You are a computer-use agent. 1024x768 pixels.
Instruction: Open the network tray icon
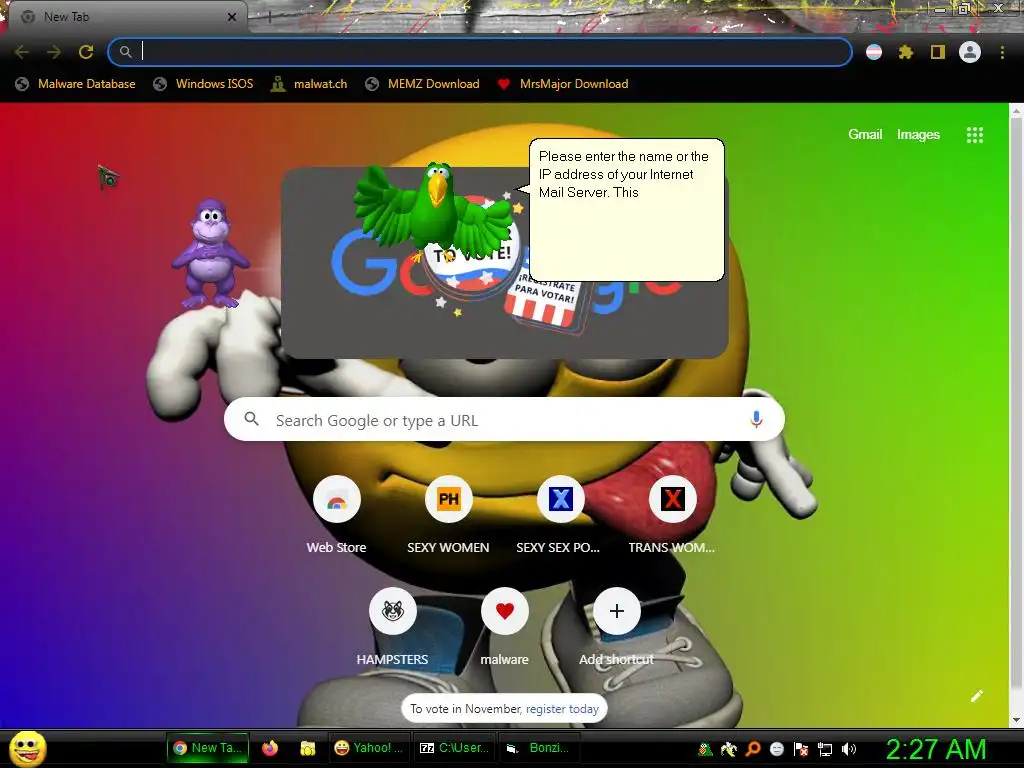point(825,749)
